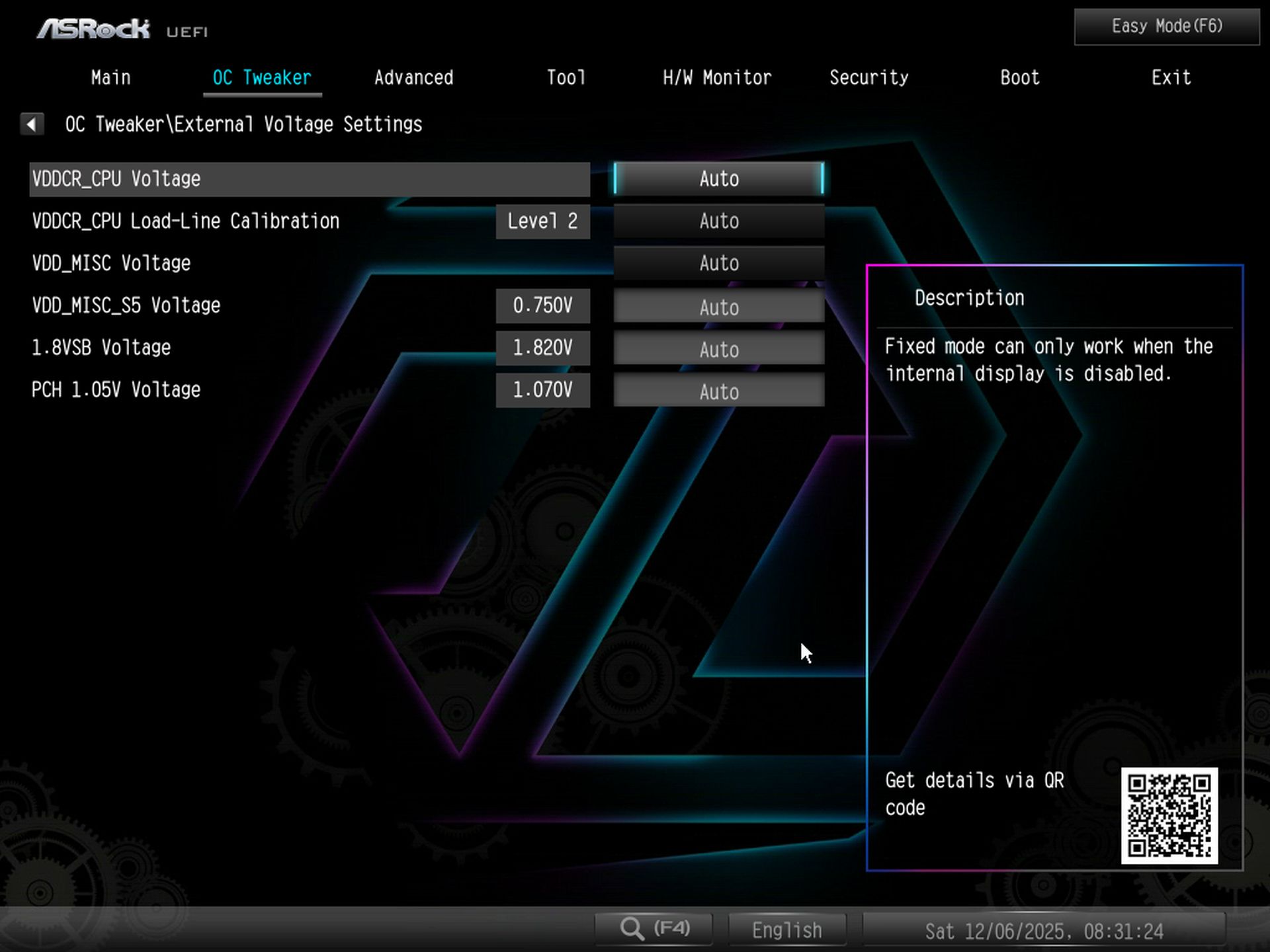Open the PCH 1.05V Voltage dropdown

click(x=718, y=391)
